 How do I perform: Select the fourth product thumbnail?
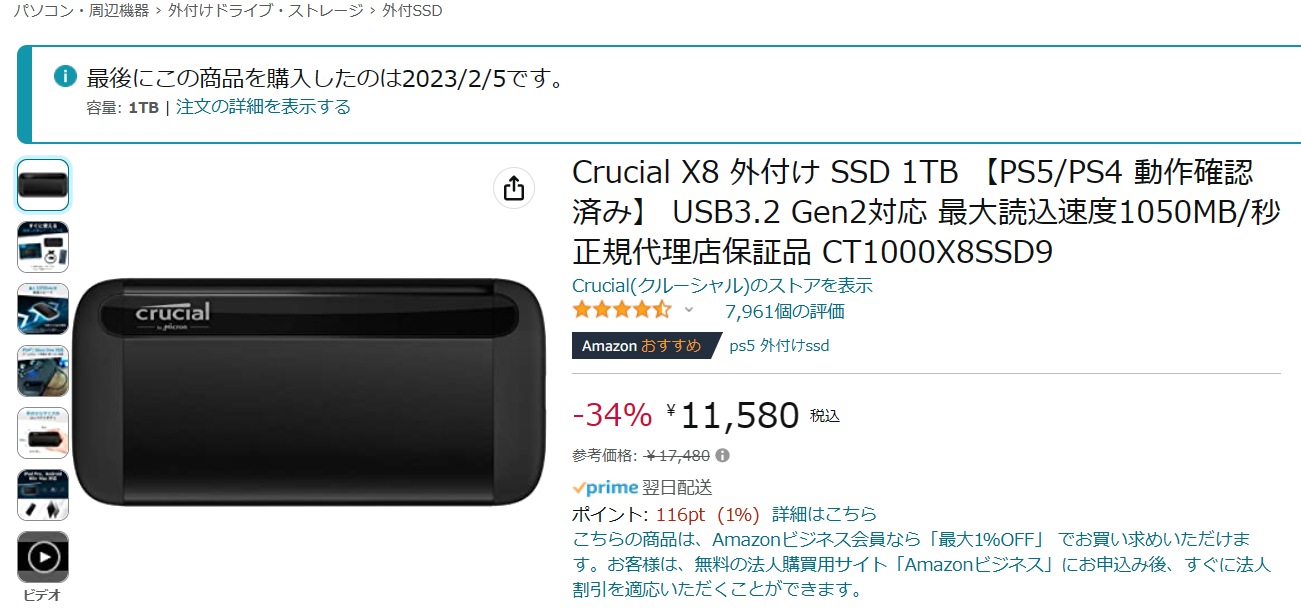[x=43, y=371]
